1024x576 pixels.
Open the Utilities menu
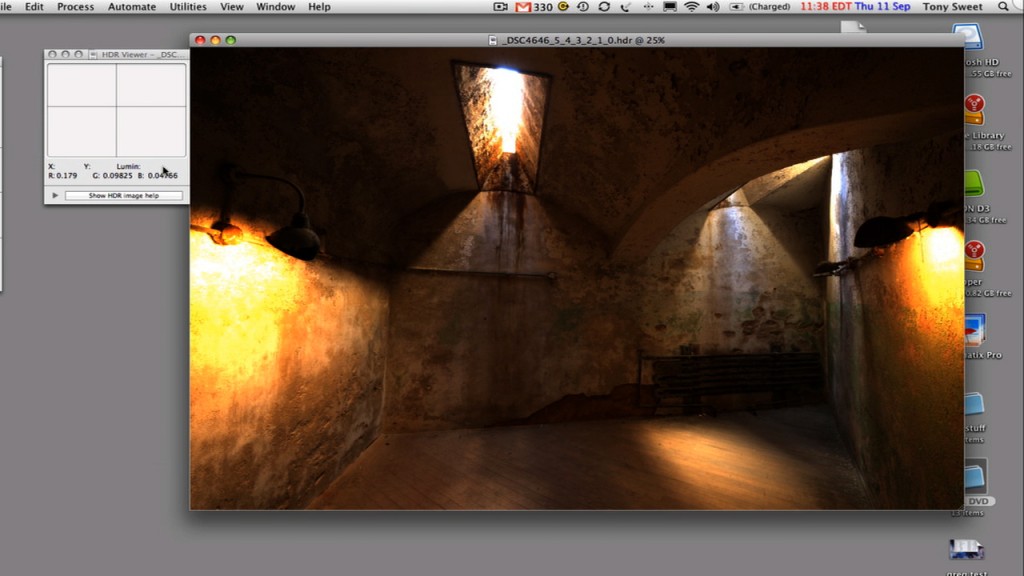click(188, 7)
